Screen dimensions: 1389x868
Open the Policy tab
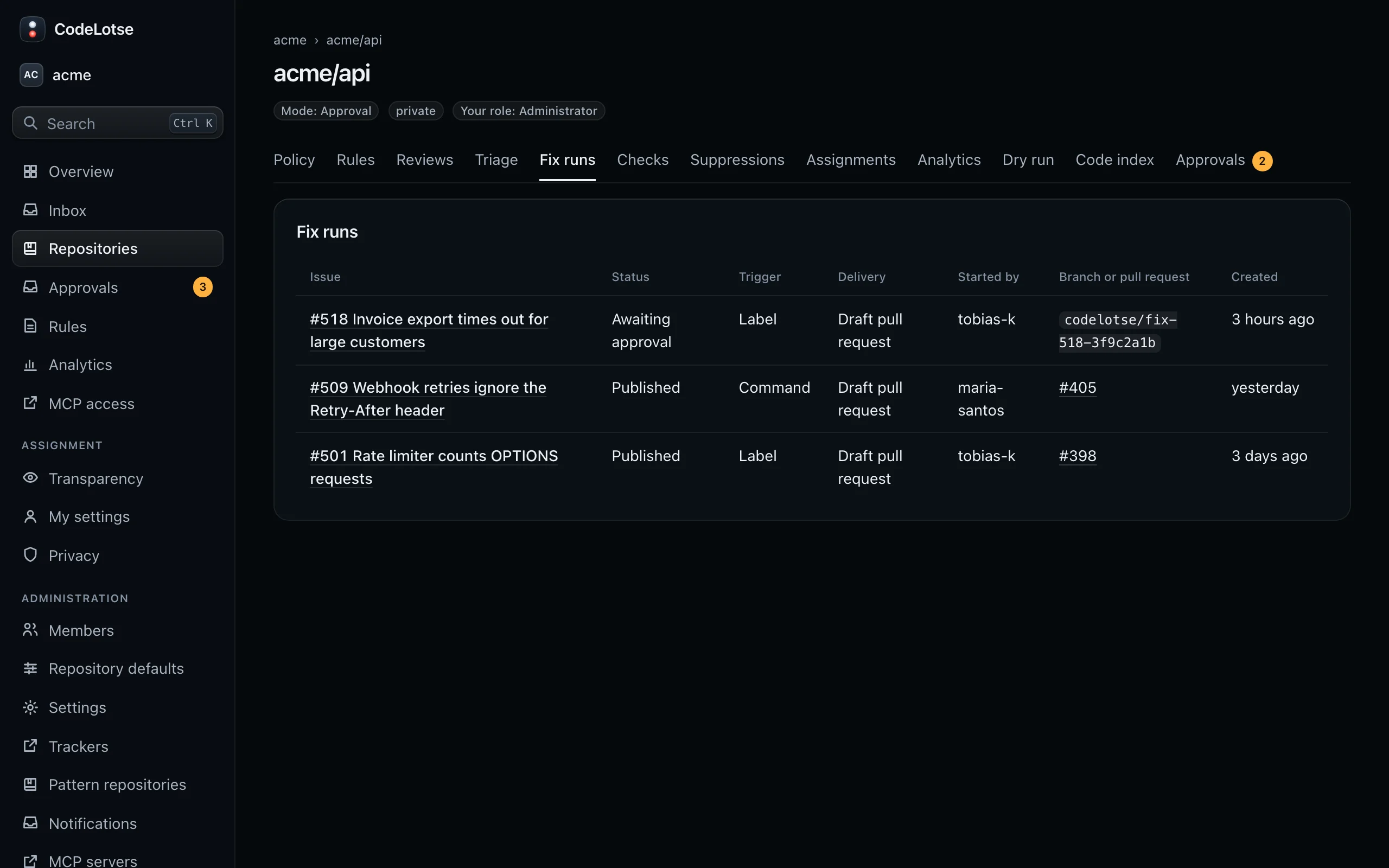pyautogui.click(x=294, y=159)
